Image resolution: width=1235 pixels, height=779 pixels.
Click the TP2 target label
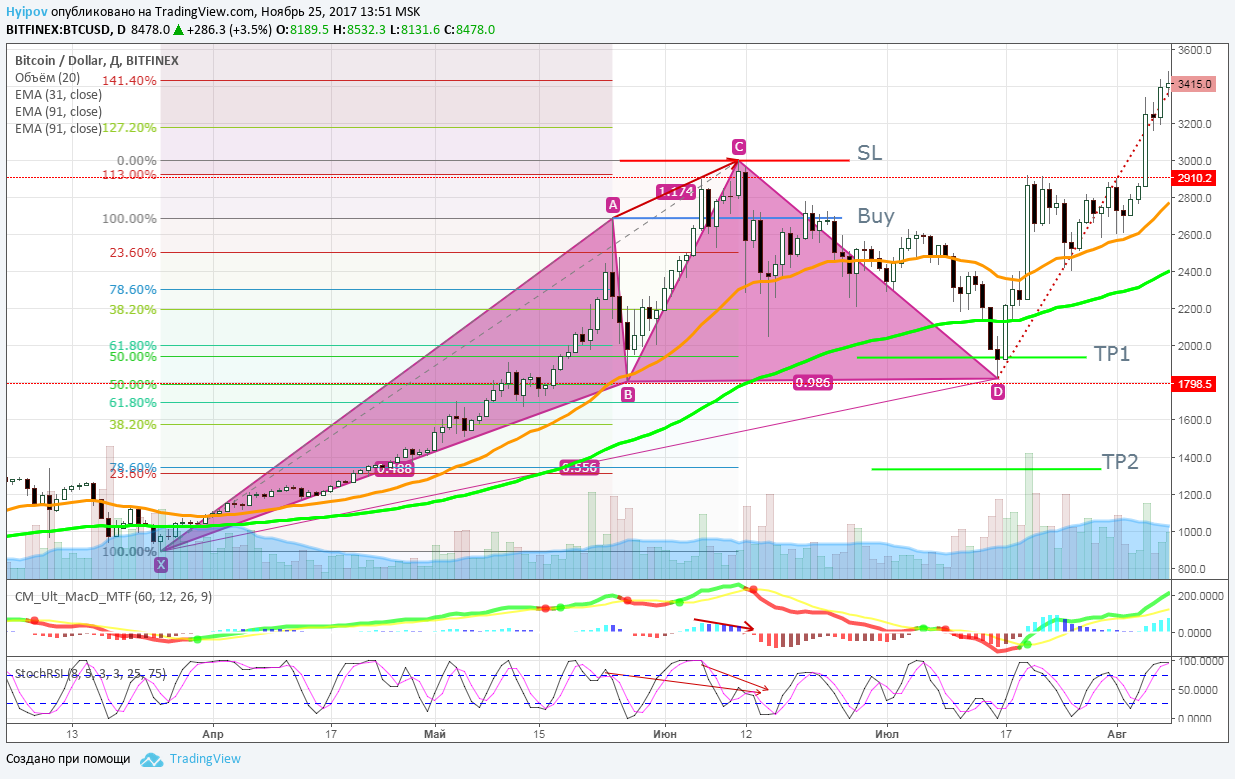point(1120,462)
